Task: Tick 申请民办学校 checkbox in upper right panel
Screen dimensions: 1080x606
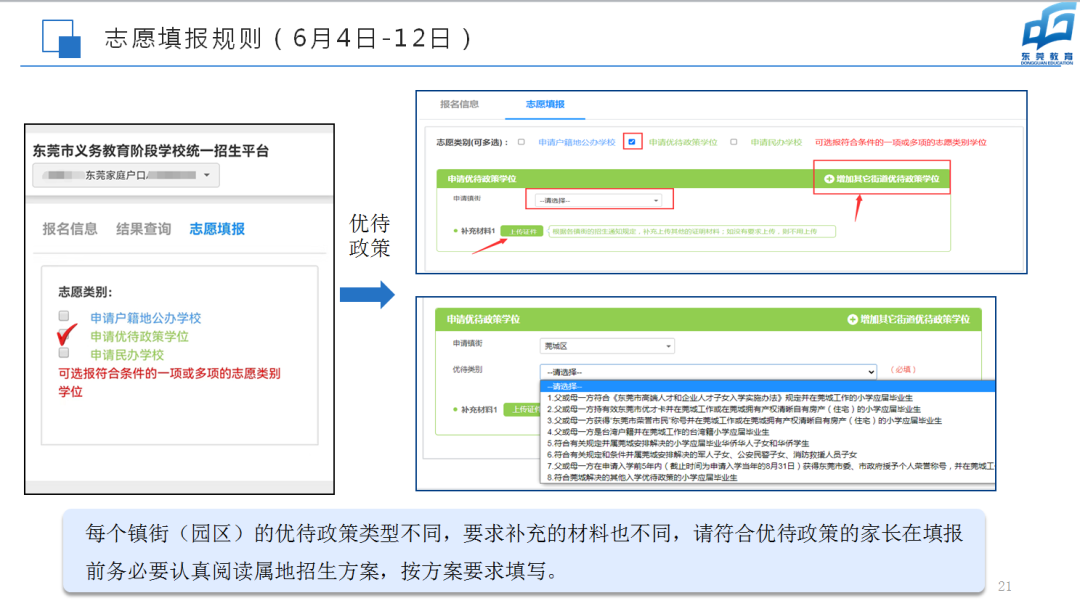Action: tap(734, 142)
